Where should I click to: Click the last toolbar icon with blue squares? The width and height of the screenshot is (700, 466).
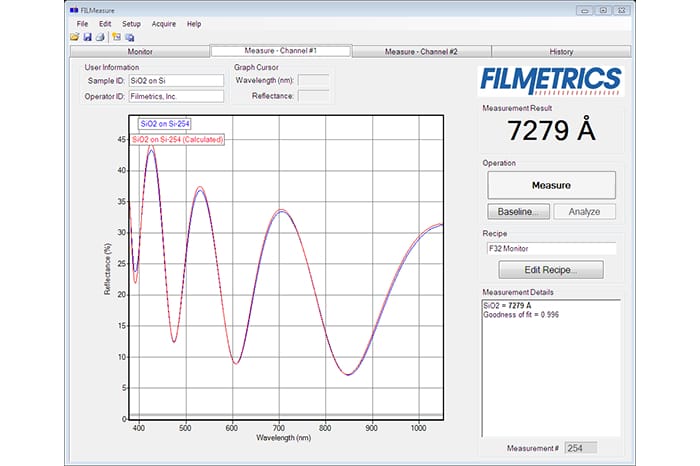[x=129, y=37]
